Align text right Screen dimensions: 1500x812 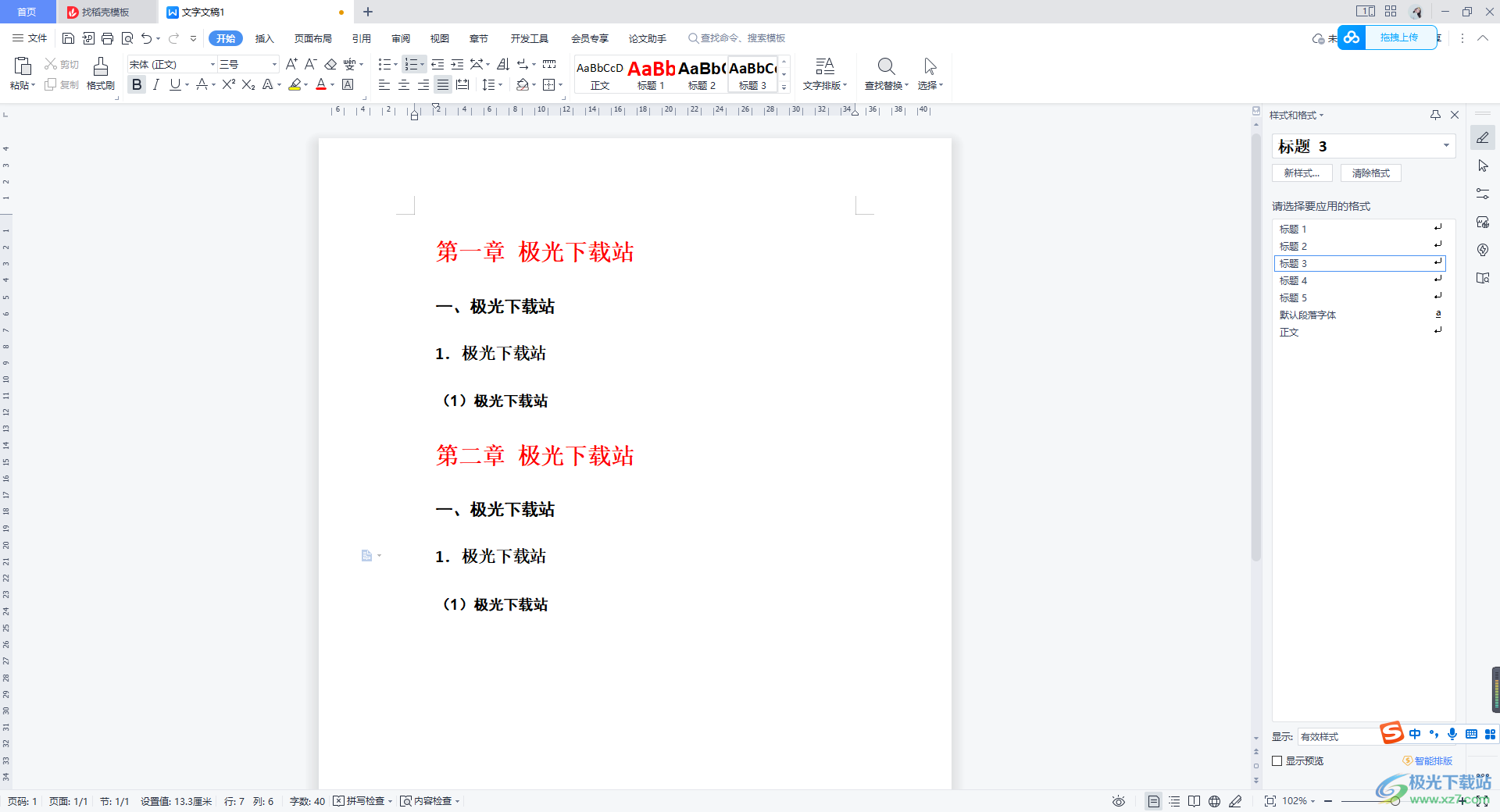point(423,84)
